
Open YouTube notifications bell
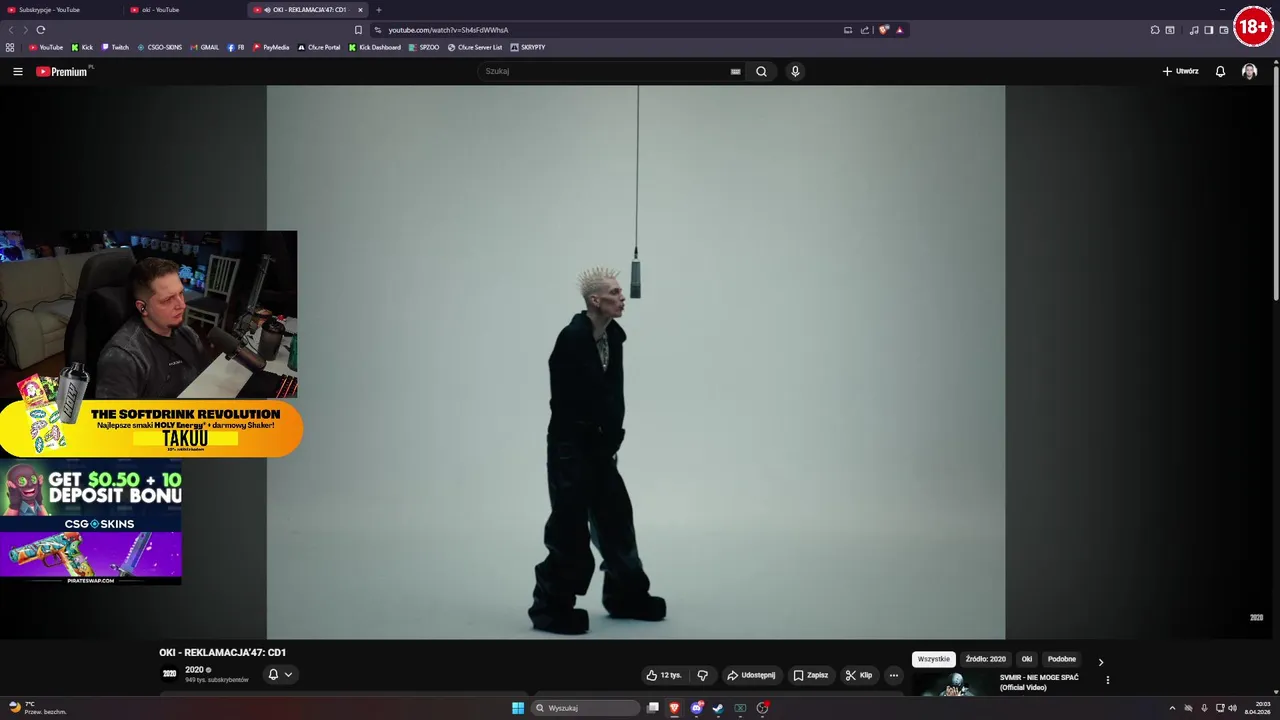click(x=1220, y=71)
